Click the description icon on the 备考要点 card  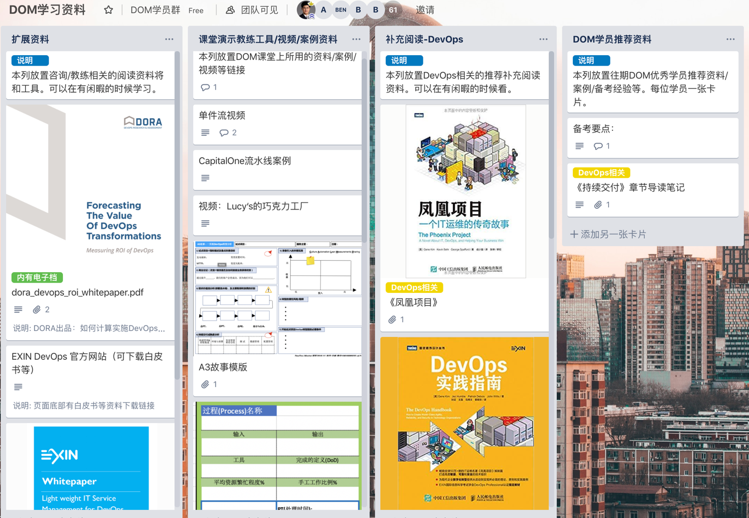click(579, 146)
